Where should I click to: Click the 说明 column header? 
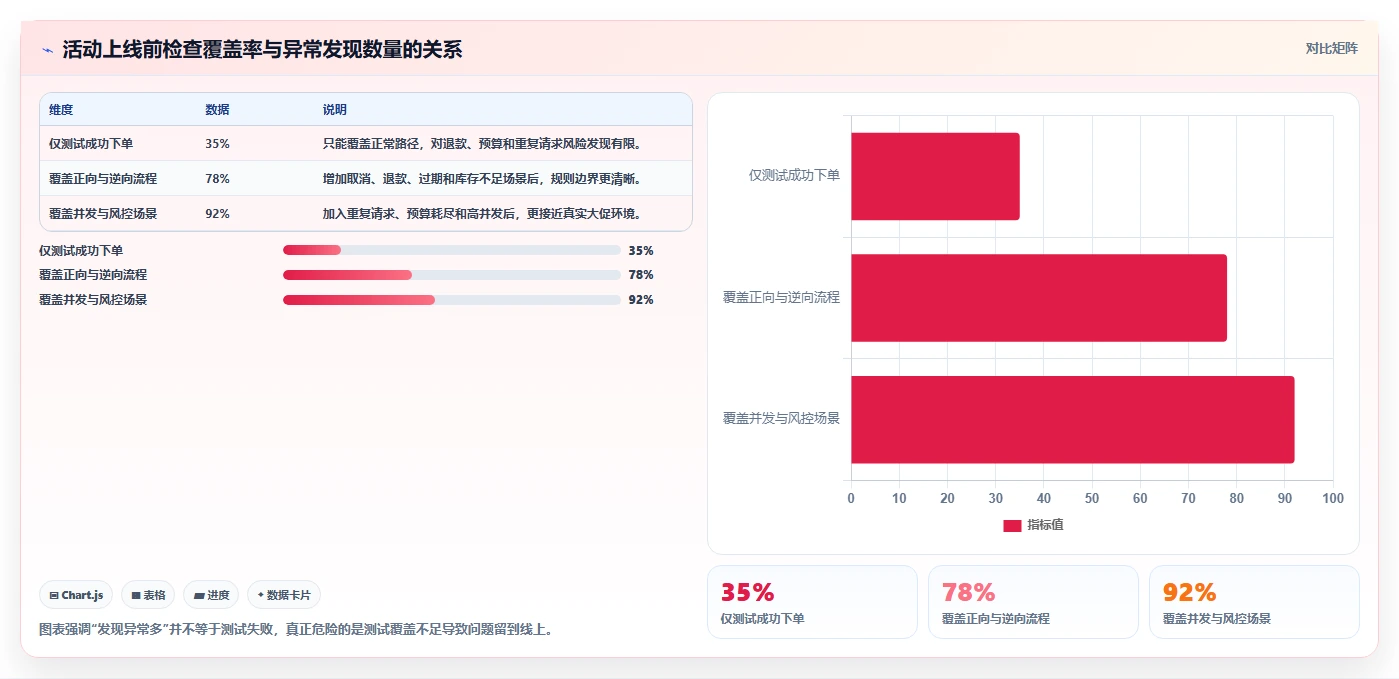(x=335, y=109)
